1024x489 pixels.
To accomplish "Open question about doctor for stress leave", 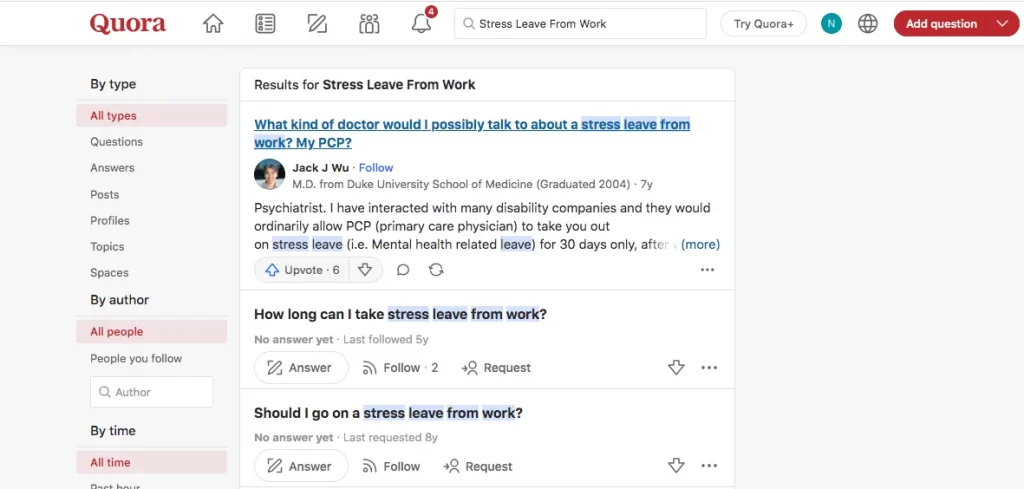I will coord(472,133).
